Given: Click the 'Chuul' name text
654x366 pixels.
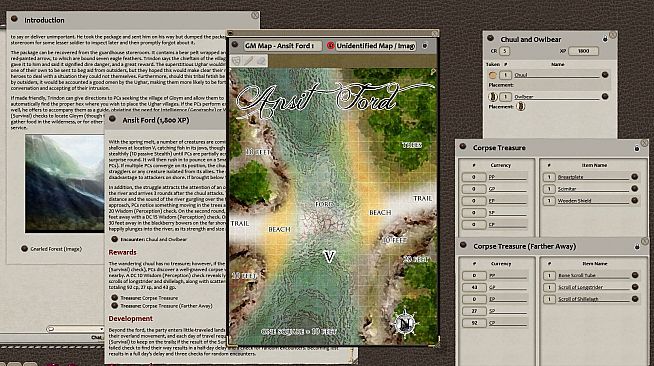Looking at the screenshot, I should 521,75.
